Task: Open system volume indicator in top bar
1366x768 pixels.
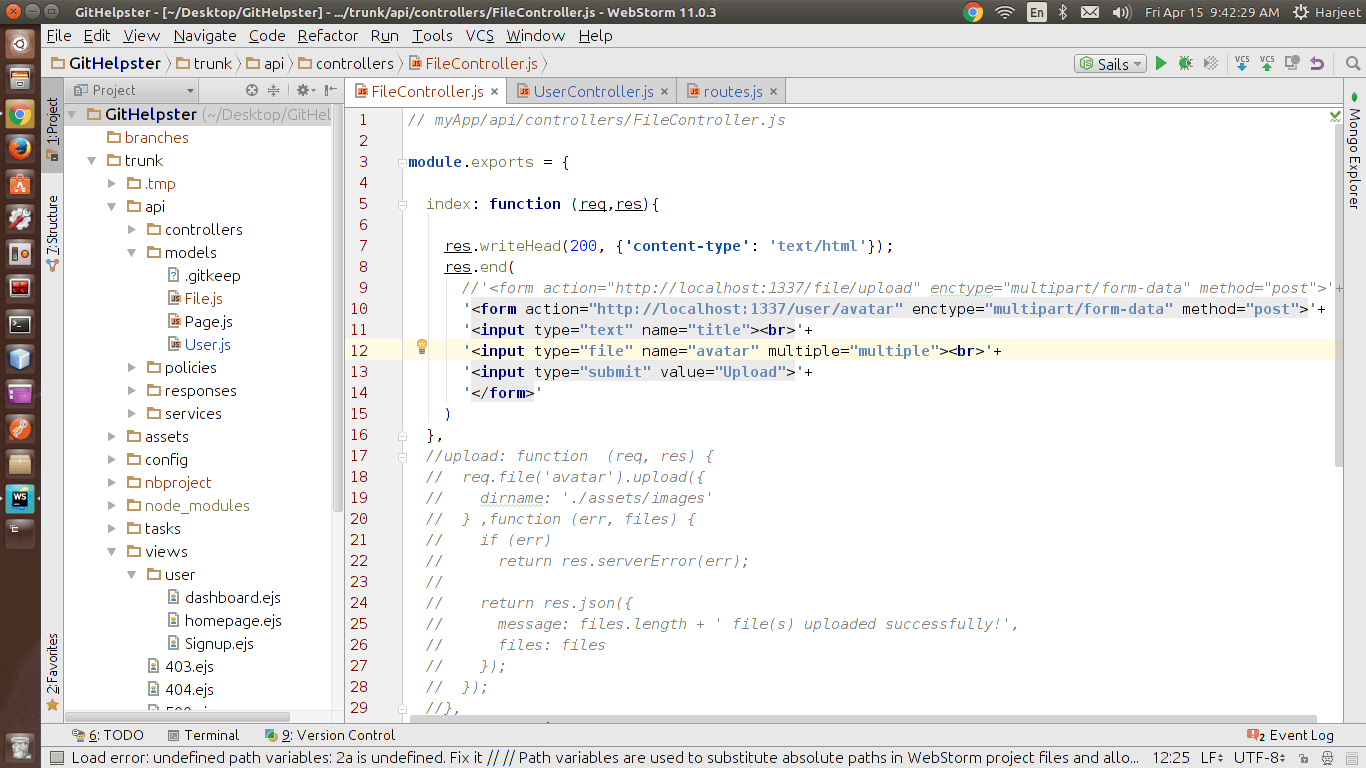Action: 1122,12
